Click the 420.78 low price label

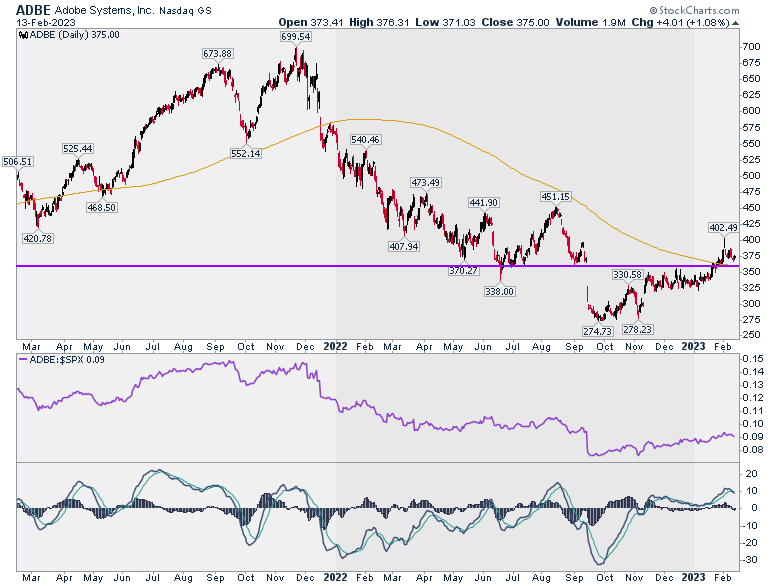tap(38, 239)
